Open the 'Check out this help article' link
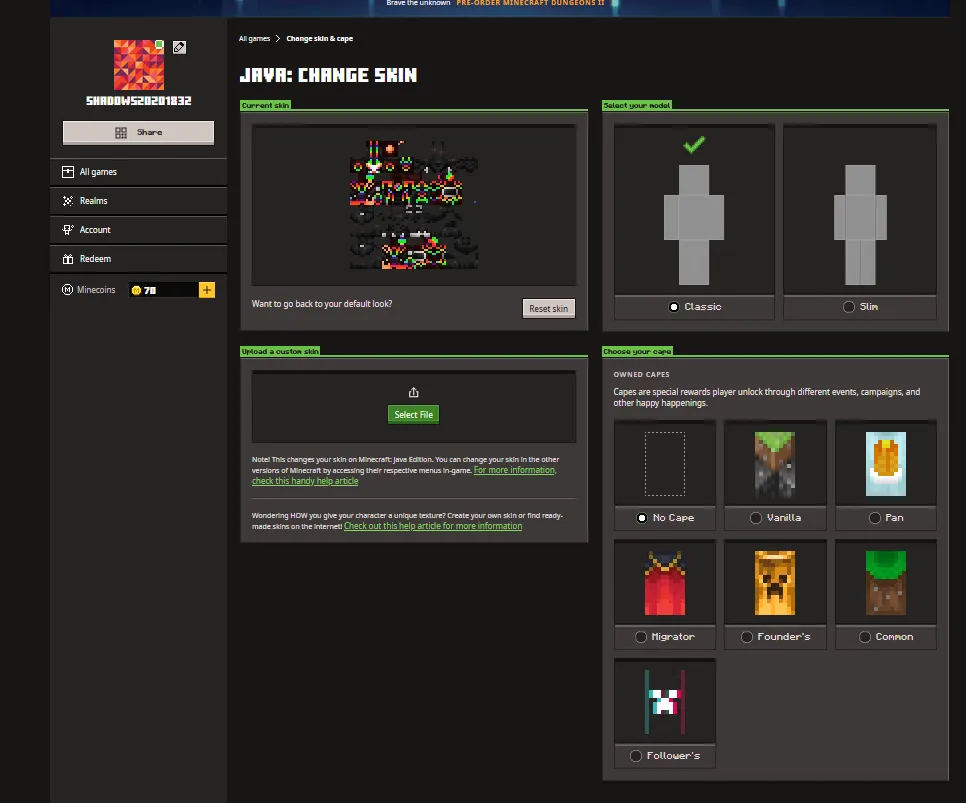The image size is (966, 803). (433, 526)
